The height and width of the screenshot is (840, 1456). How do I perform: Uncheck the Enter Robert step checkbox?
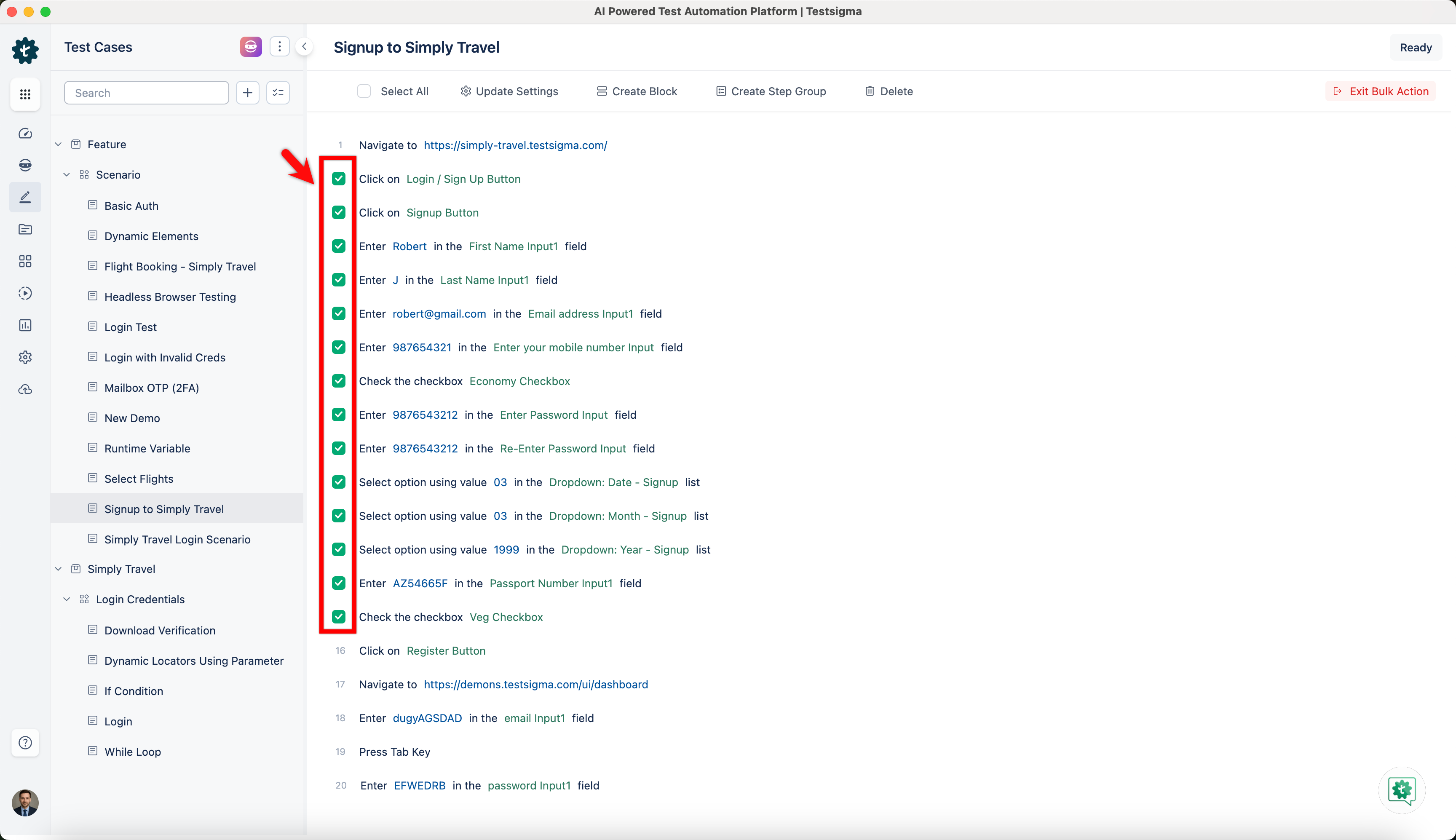[339, 246]
